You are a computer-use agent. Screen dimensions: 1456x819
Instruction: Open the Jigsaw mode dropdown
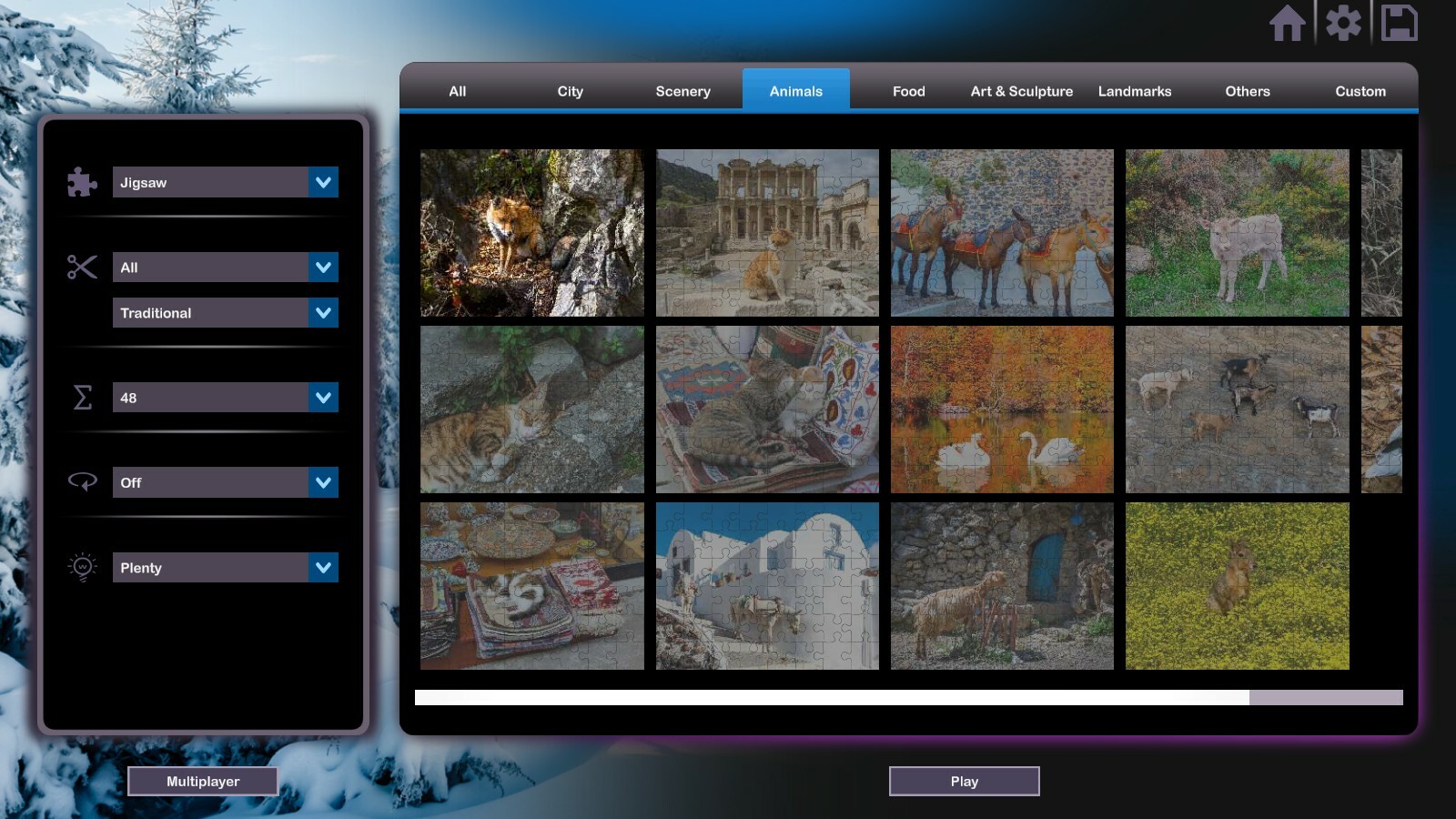coord(225,182)
